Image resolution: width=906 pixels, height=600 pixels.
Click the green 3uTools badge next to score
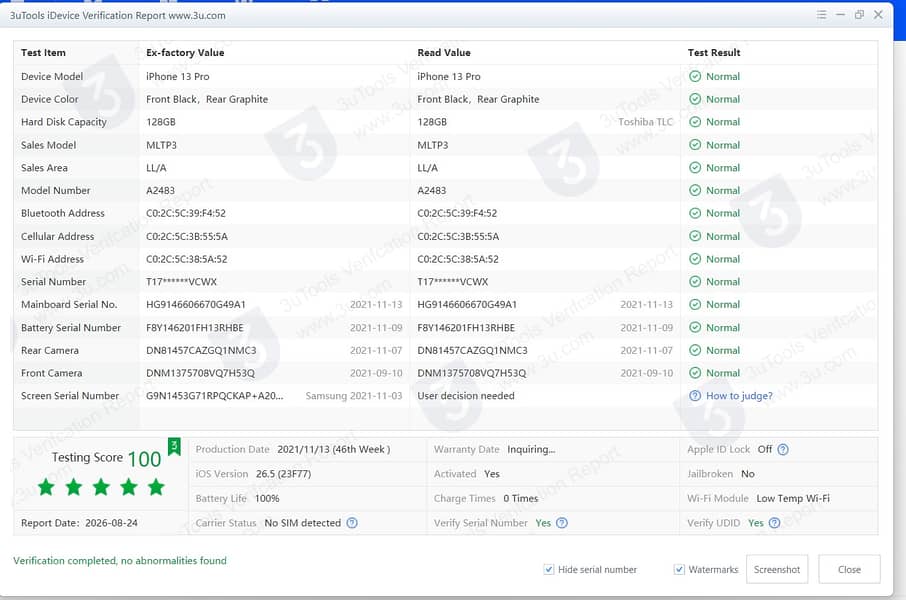point(174,446)
